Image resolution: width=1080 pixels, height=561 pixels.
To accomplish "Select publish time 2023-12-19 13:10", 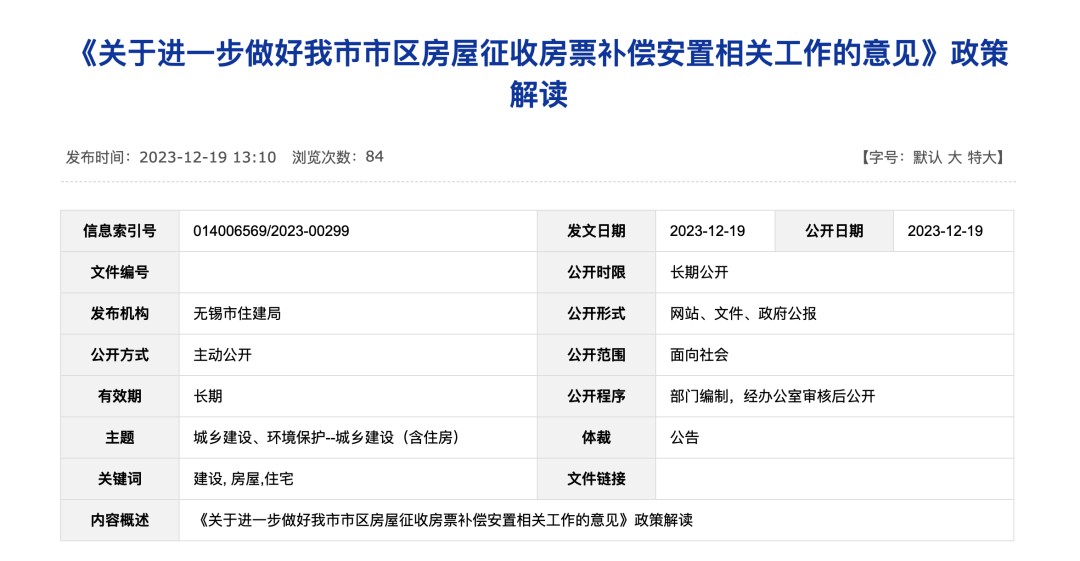I will pyautogui.click(x=207, y=157).
